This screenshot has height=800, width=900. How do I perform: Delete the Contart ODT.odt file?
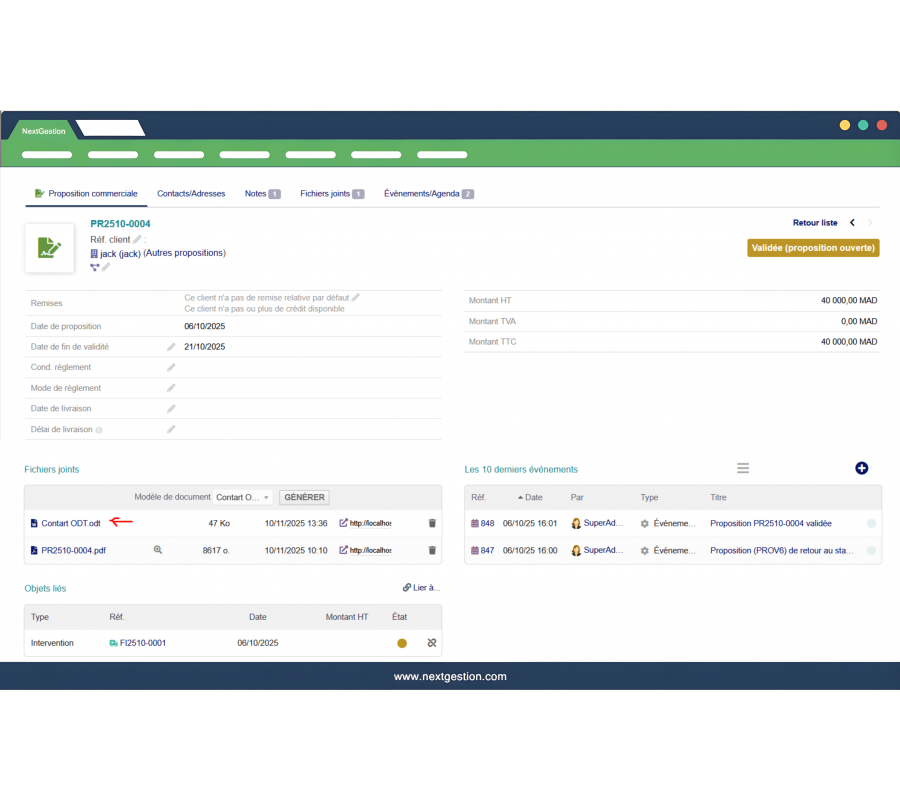coord(432,523)
